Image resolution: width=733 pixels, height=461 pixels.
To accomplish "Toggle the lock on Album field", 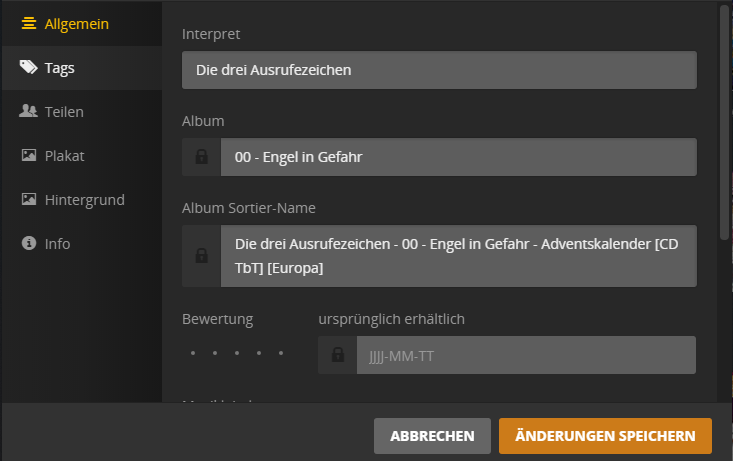I will [201, 157].
